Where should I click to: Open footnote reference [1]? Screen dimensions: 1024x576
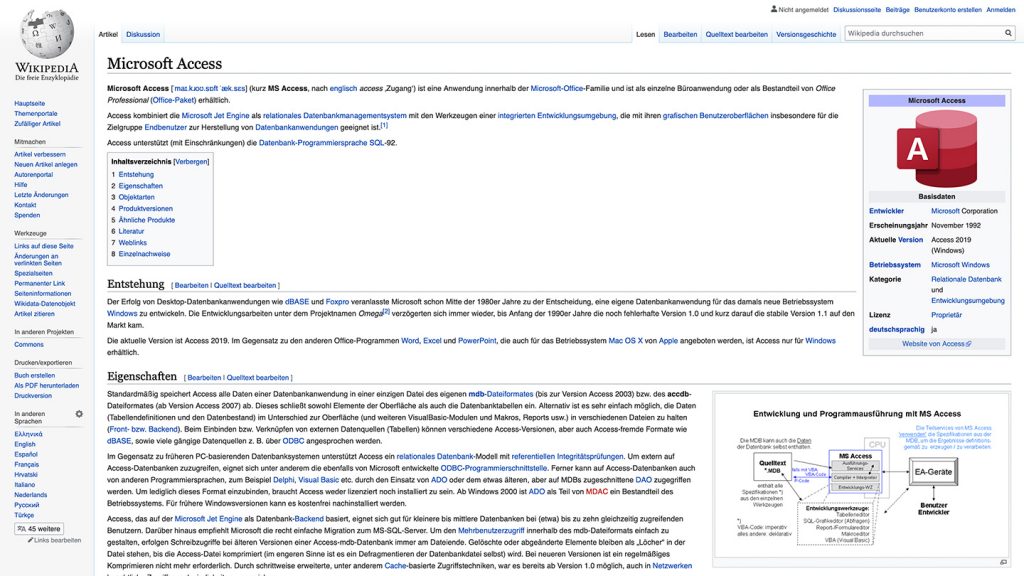click(x=384, y=125)
